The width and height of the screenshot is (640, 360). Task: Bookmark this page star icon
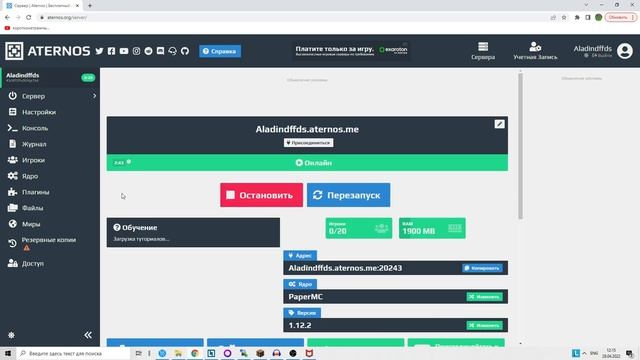pos(564,18)
